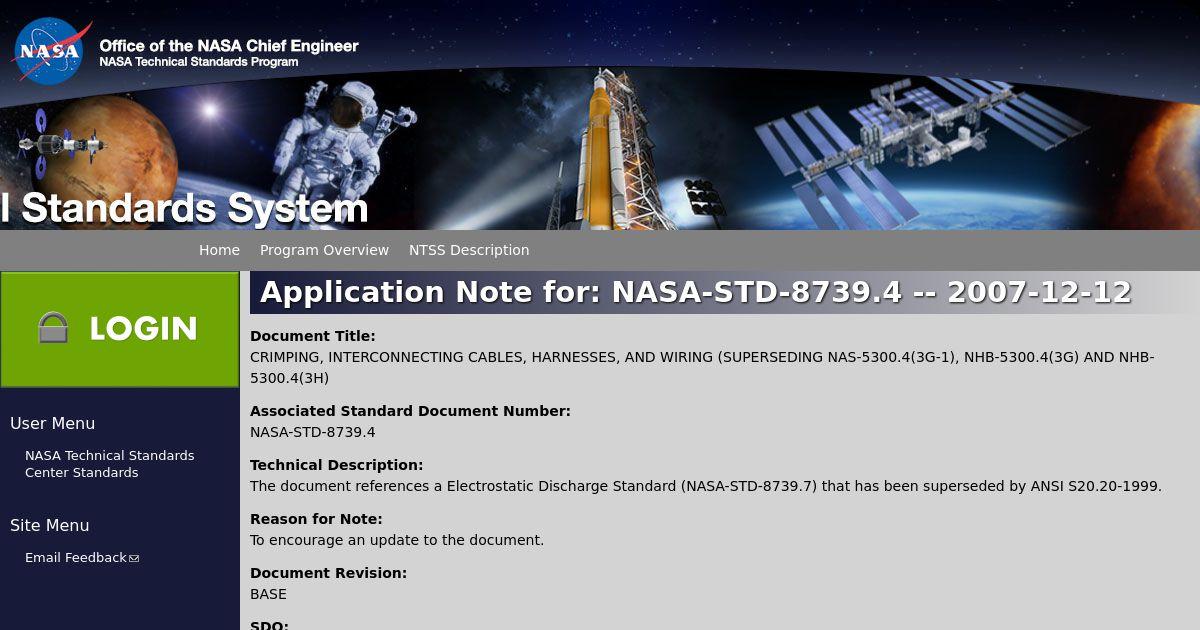Click the Email Feedback link

pyautogui.click(x=76, y=557)
